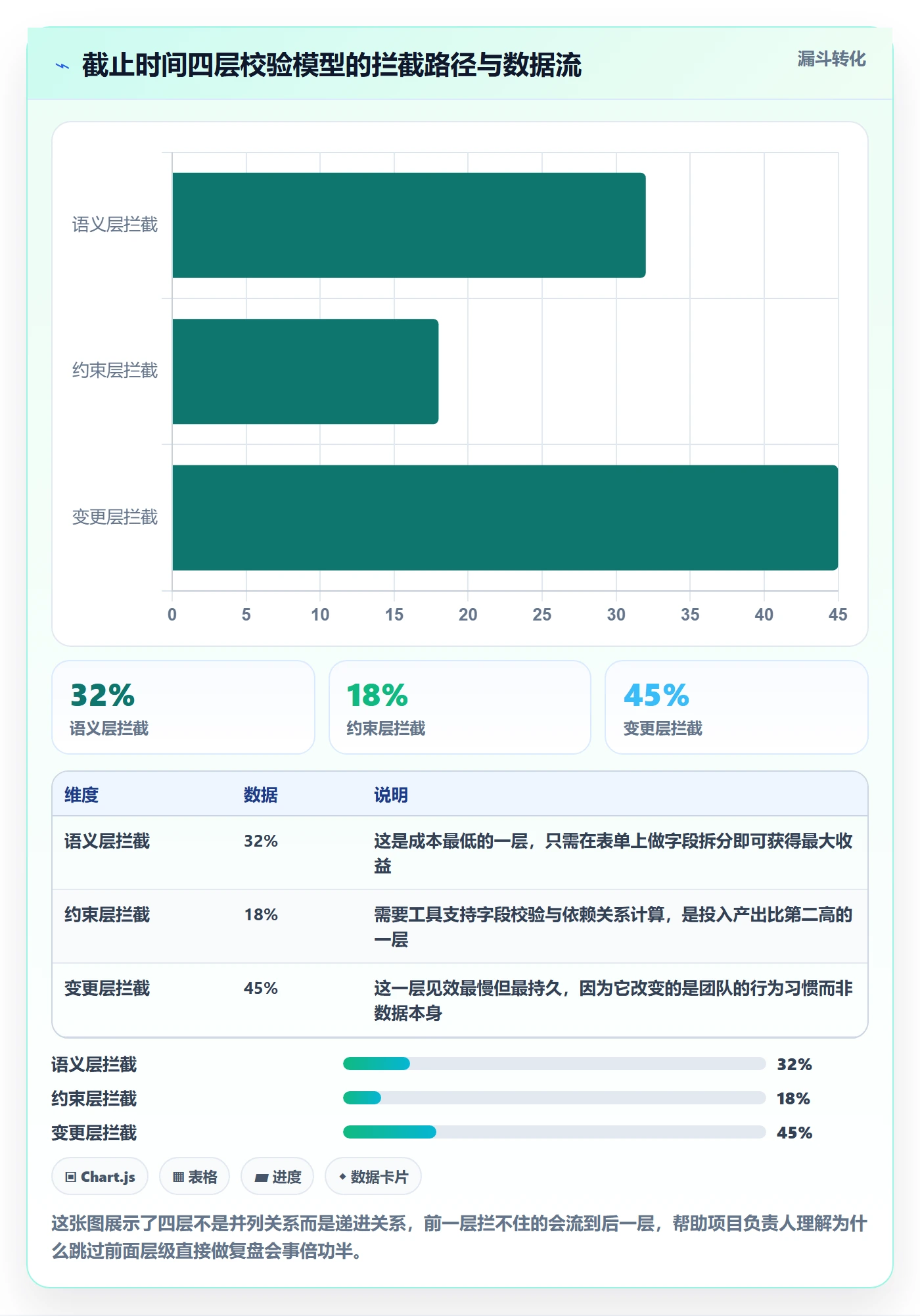920x1316 pixels.
Task: Click the 45% value beside the progress bar
Action: coord(794,1133)
